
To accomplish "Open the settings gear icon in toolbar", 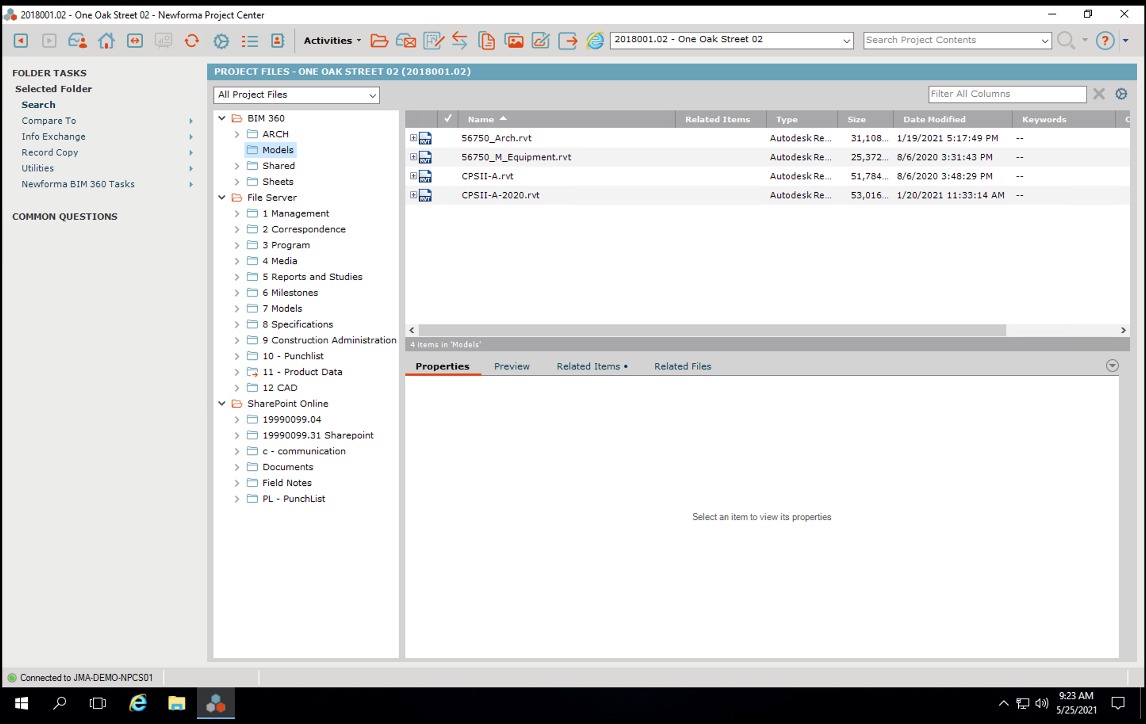I will point(221,41).
